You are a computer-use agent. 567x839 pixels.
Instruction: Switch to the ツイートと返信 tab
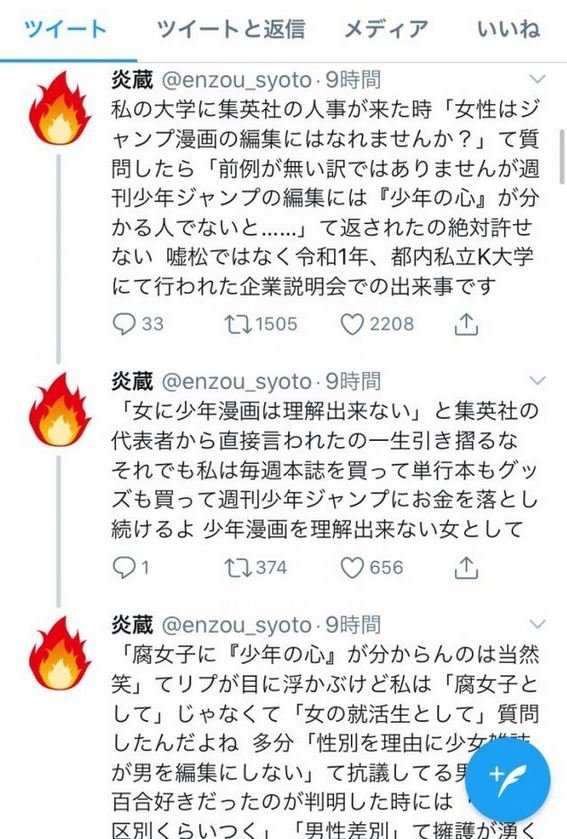click(x=231, y=29)
